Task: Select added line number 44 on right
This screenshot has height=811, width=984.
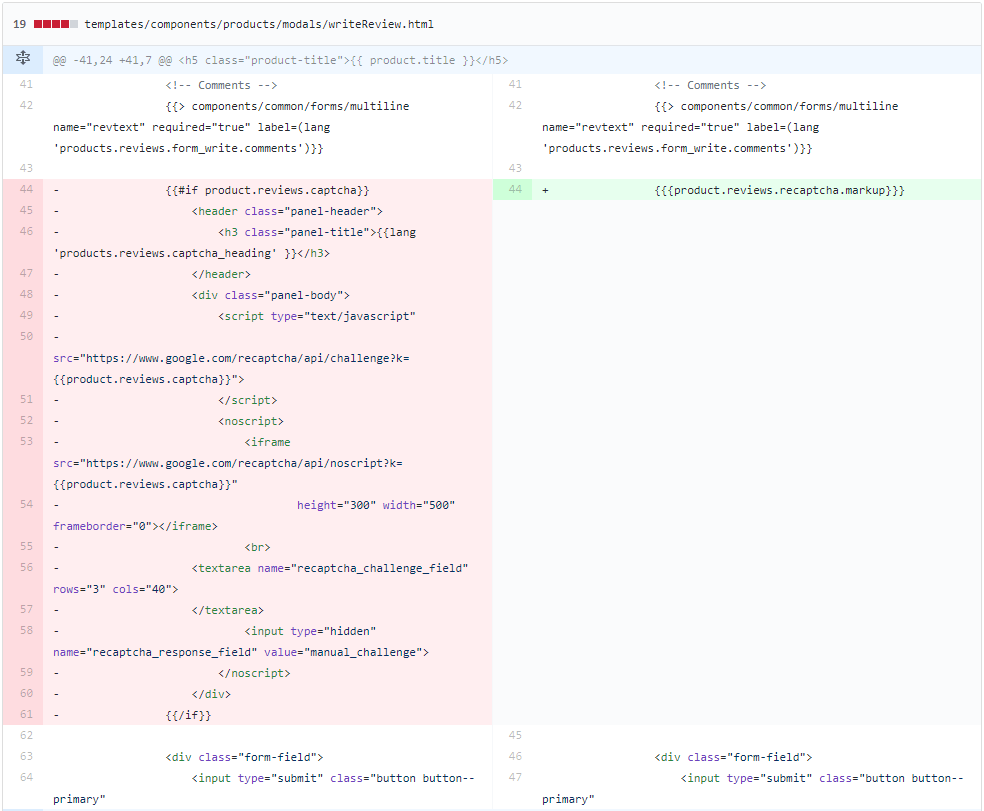Action: [515, 190]
